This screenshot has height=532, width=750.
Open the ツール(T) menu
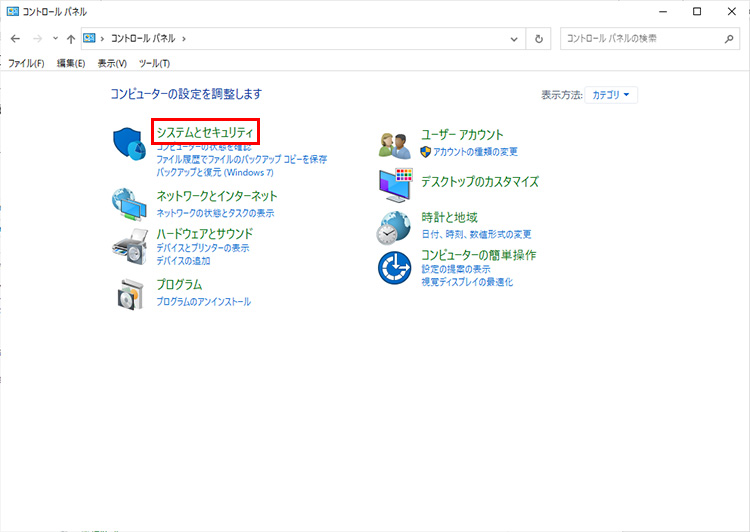coord(154,63)
